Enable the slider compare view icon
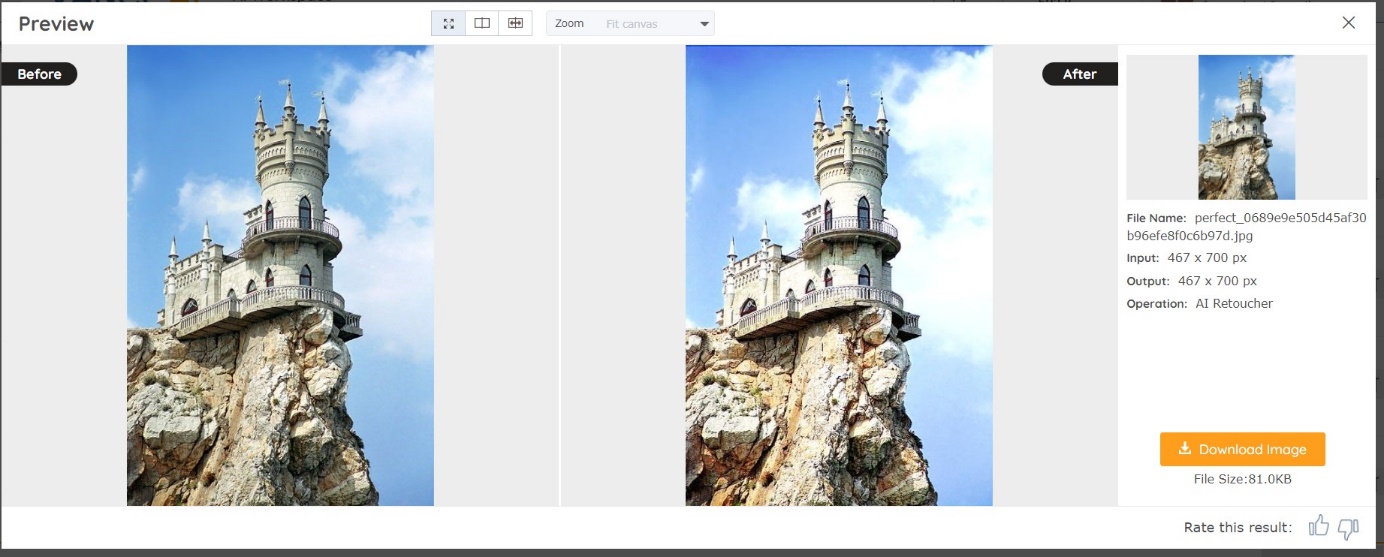 515,23
